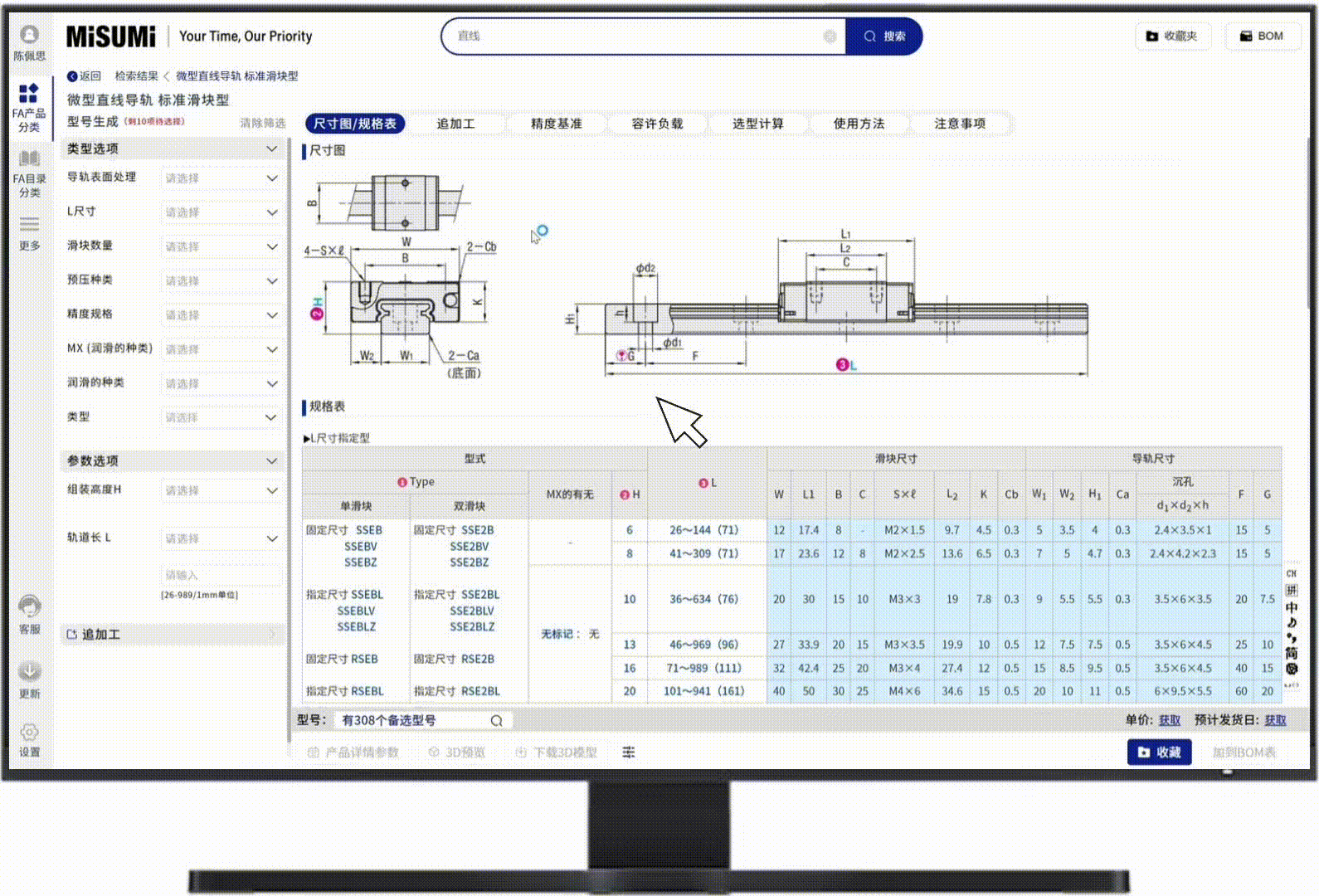
Task: Open 3D预览 preview
Action: pos(456,752)
